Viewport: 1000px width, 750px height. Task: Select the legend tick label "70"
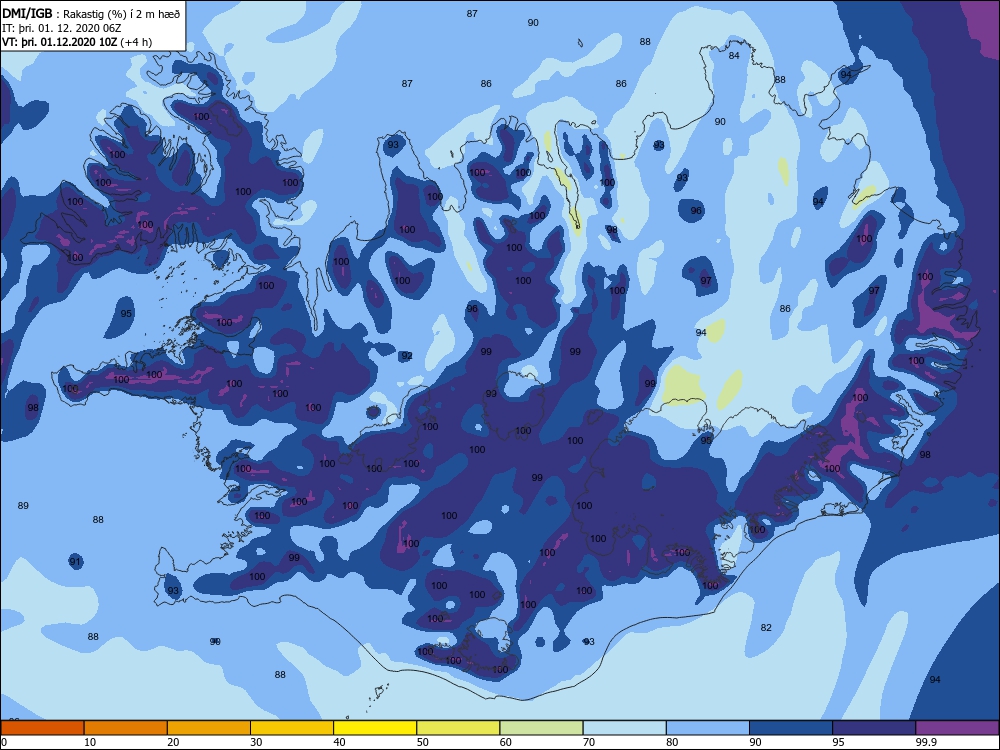(x=589, y=742)
